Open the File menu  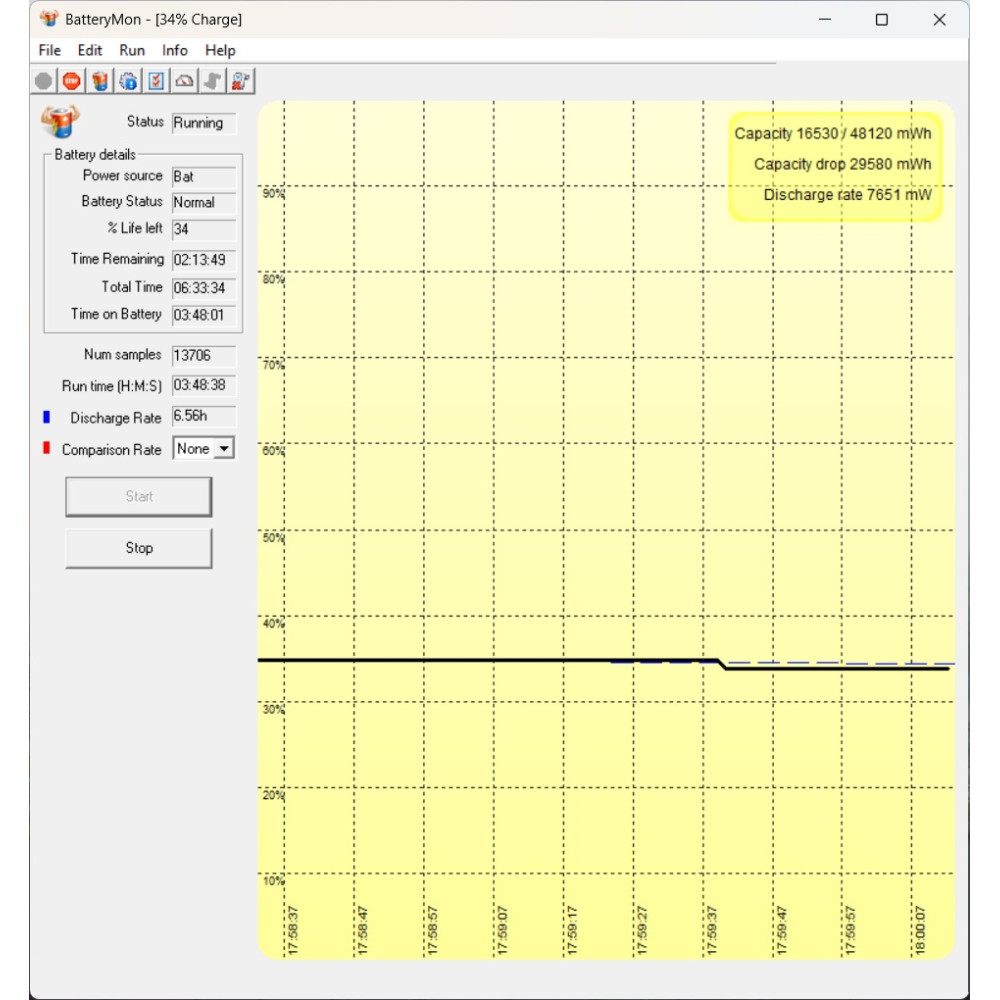coord(49,50)
